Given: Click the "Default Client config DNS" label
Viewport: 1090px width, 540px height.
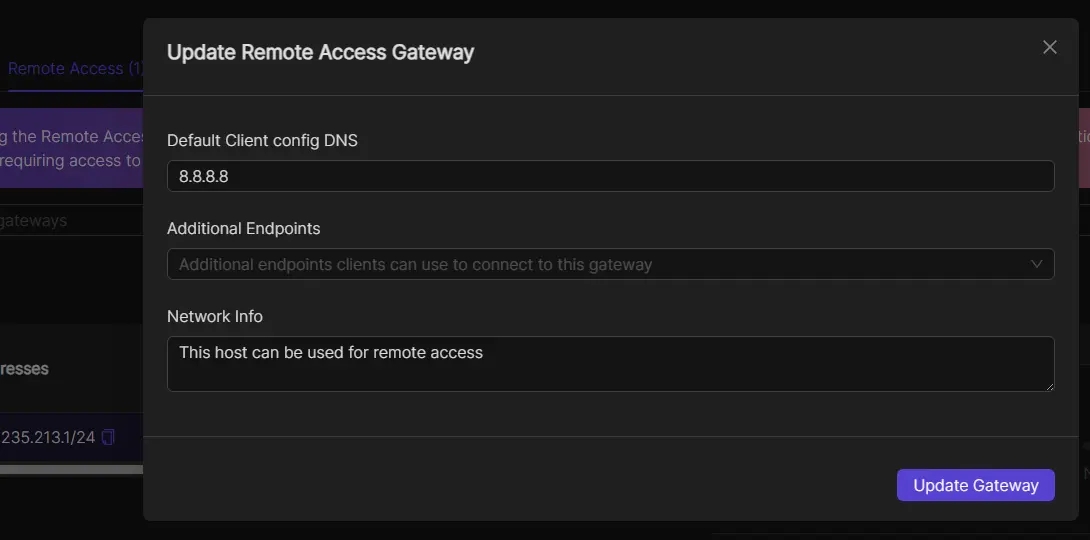Looking at the screenshot, I should pyautogui.click(x=262, y=141).
